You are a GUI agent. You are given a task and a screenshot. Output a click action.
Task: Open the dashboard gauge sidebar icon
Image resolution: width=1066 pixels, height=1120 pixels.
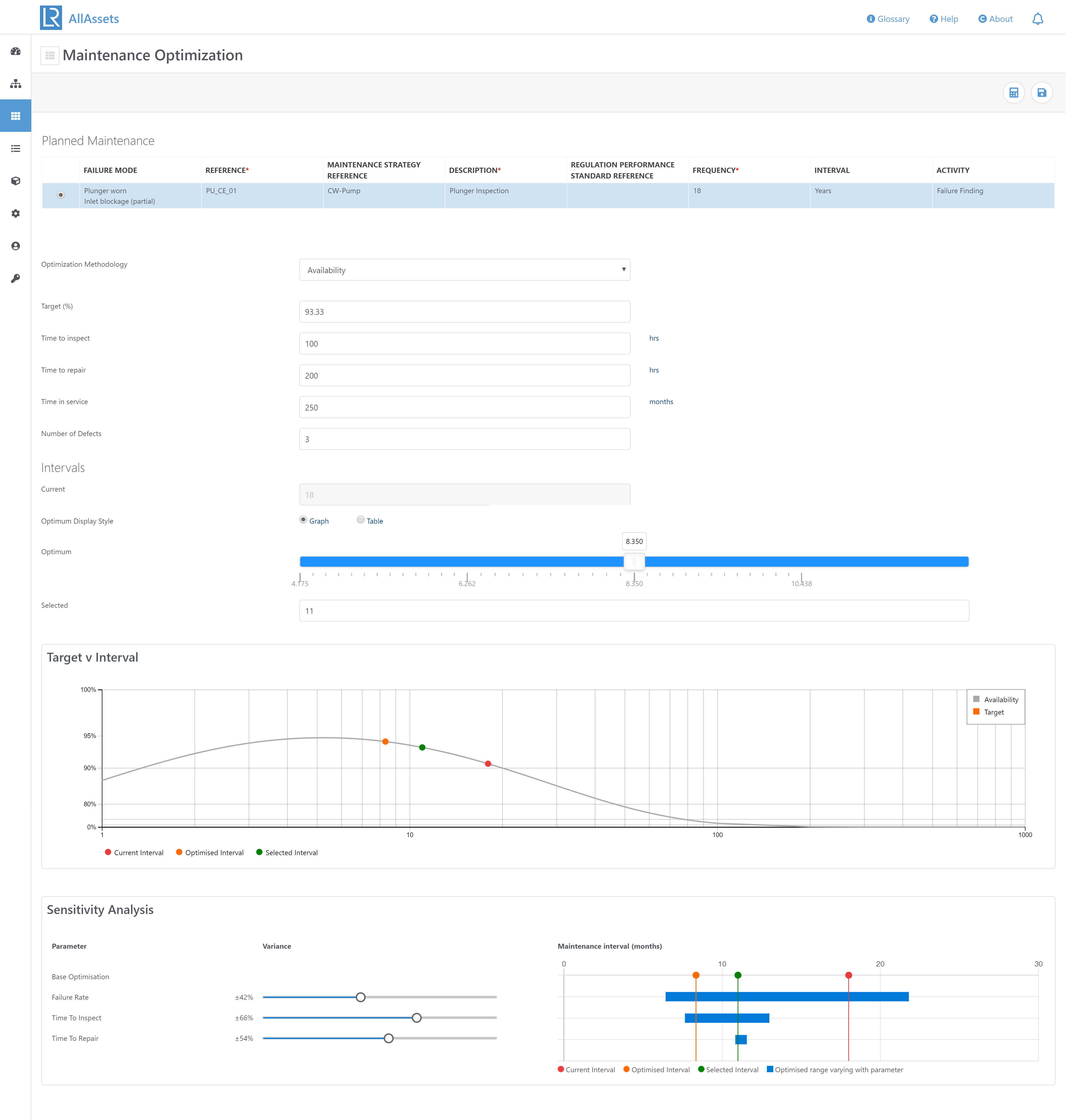point(16,51)
